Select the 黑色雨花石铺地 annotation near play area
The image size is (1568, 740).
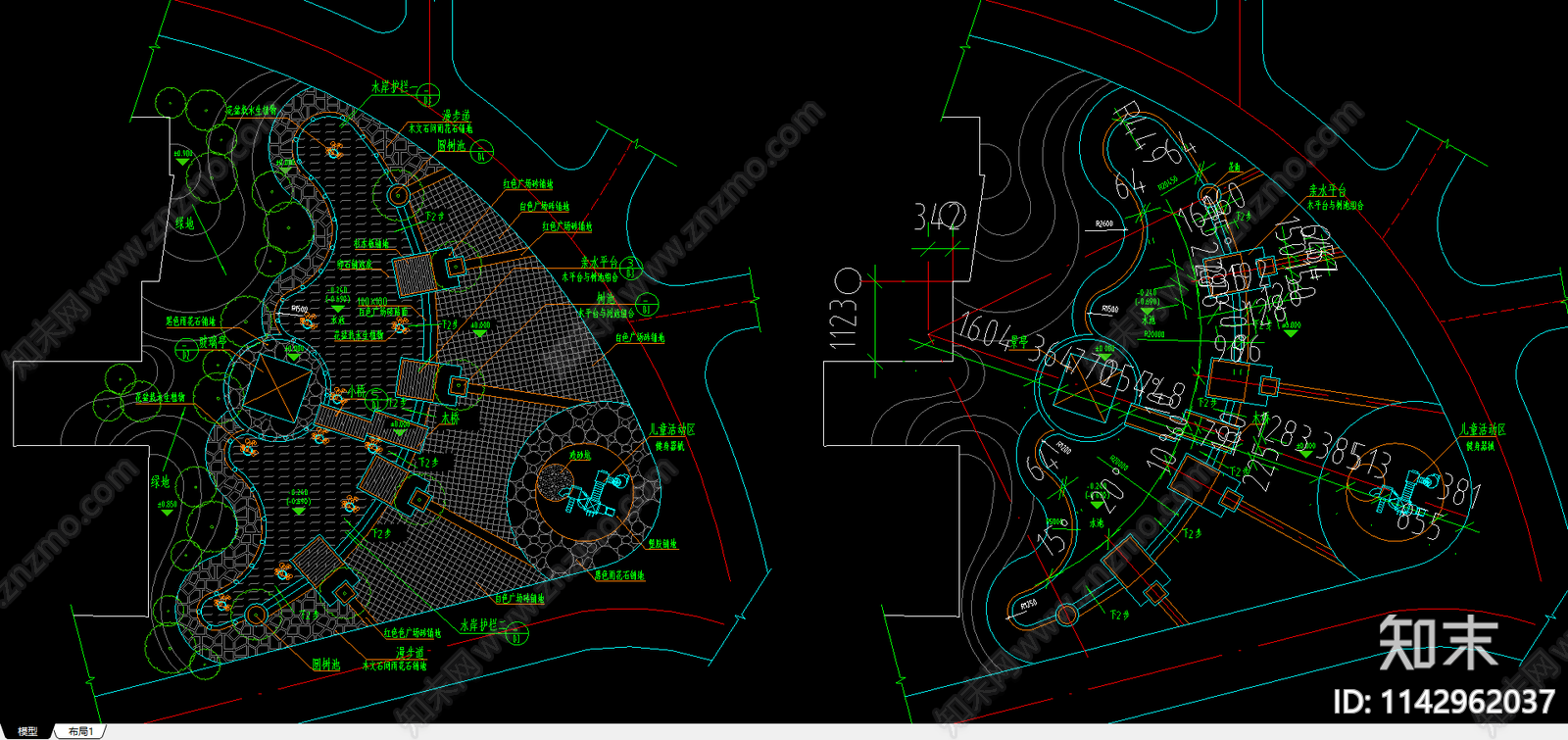[x=619, y=575]
